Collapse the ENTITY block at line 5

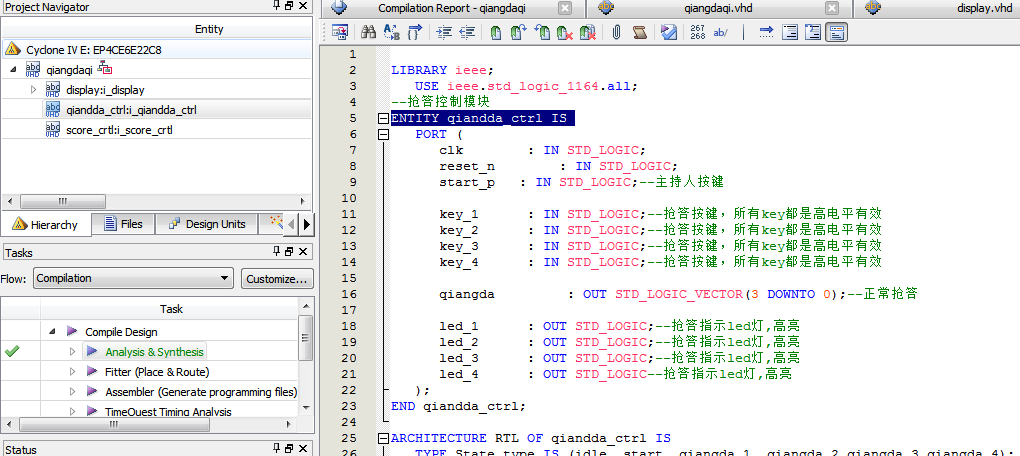[383, 118]
